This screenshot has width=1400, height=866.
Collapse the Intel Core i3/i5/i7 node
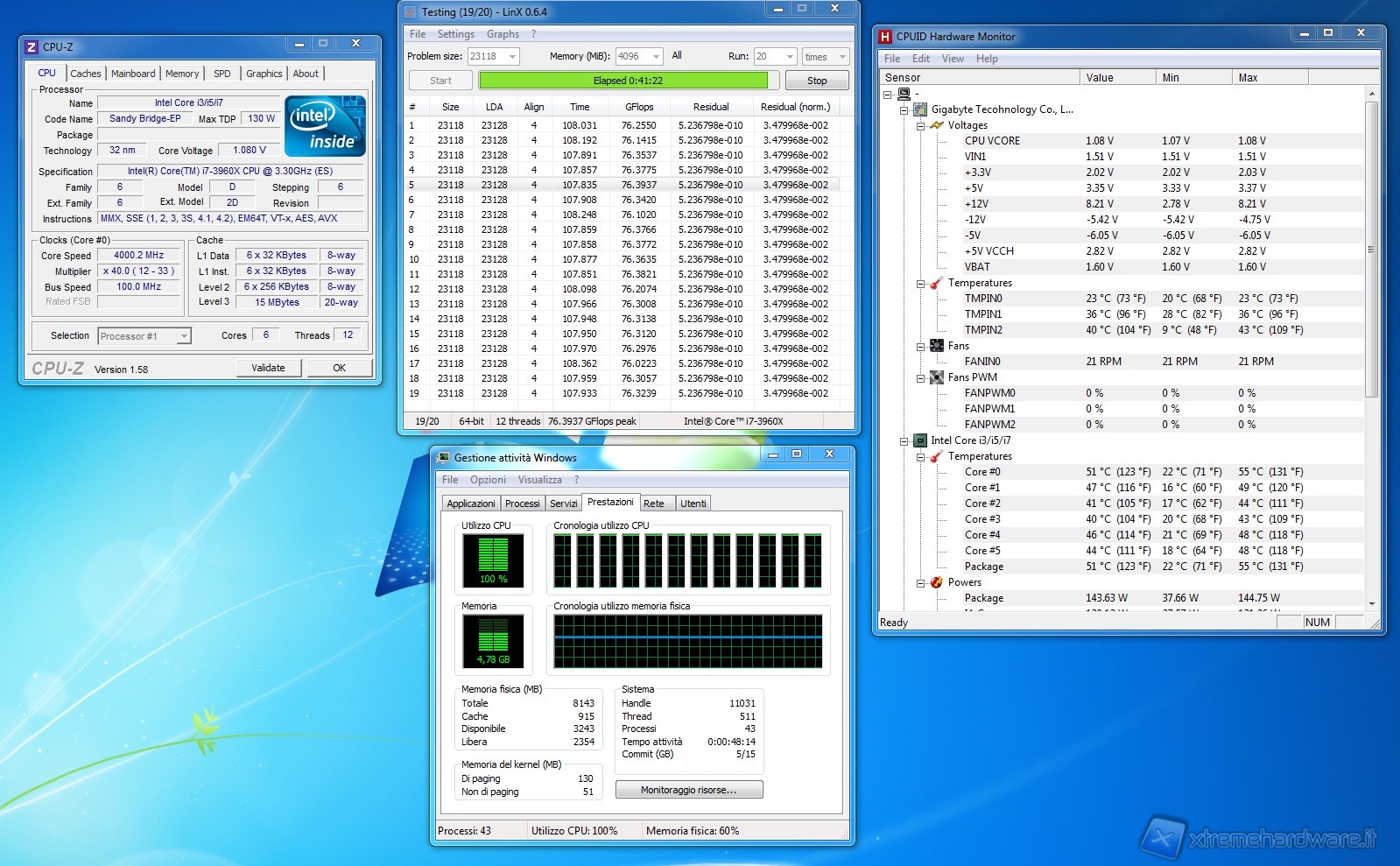coord(904,441)
